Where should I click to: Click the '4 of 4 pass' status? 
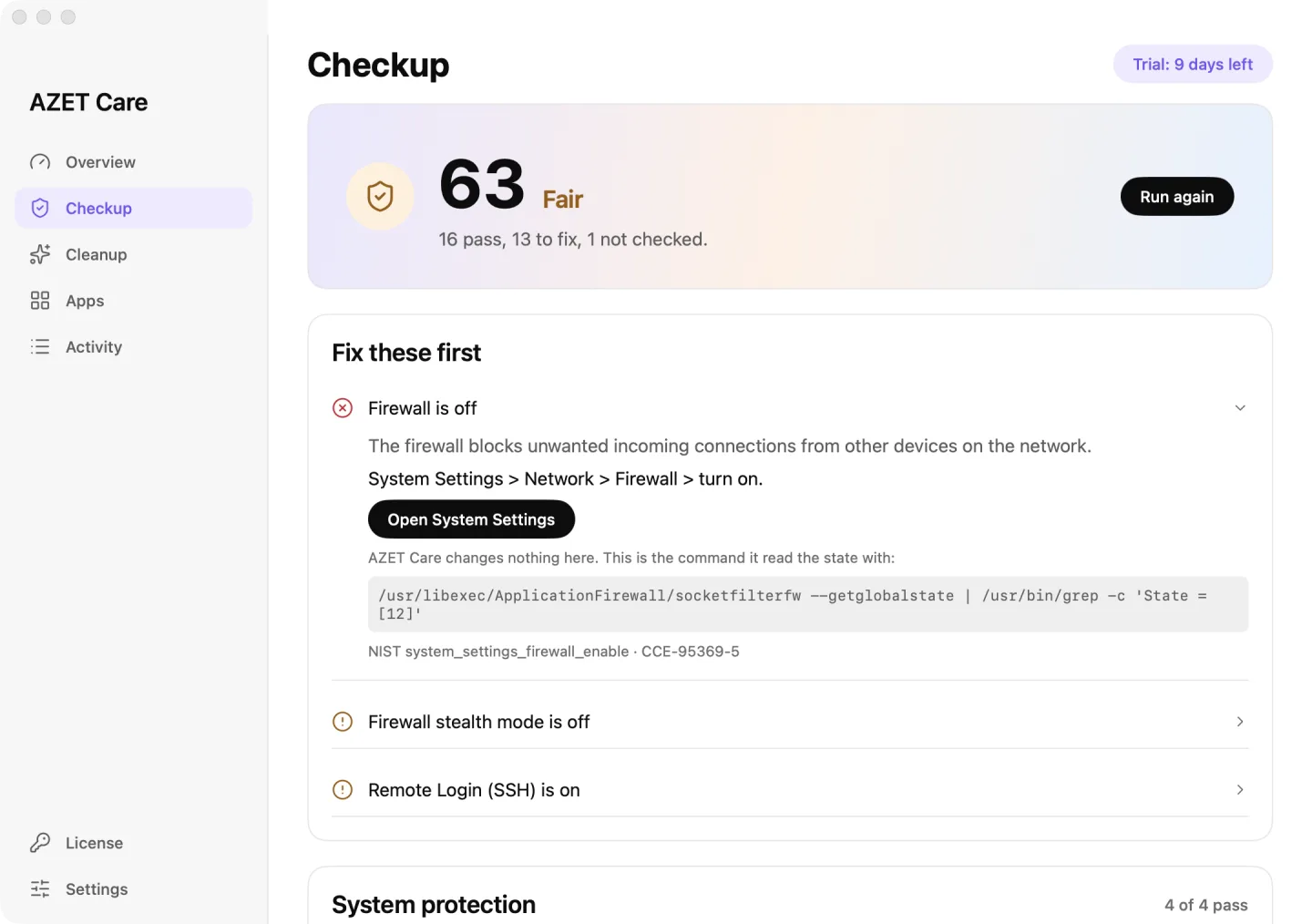[x=1206, y=905]
